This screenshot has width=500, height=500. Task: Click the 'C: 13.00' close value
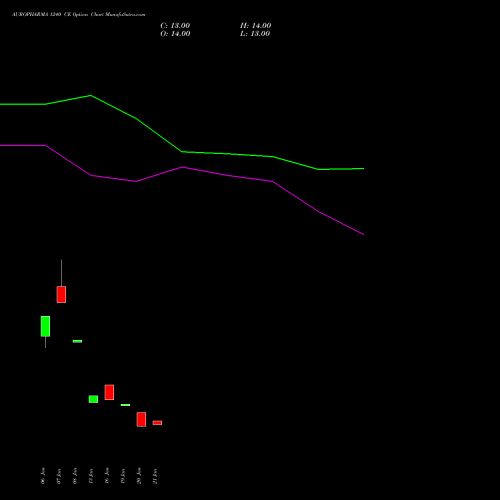coord(175,26)
